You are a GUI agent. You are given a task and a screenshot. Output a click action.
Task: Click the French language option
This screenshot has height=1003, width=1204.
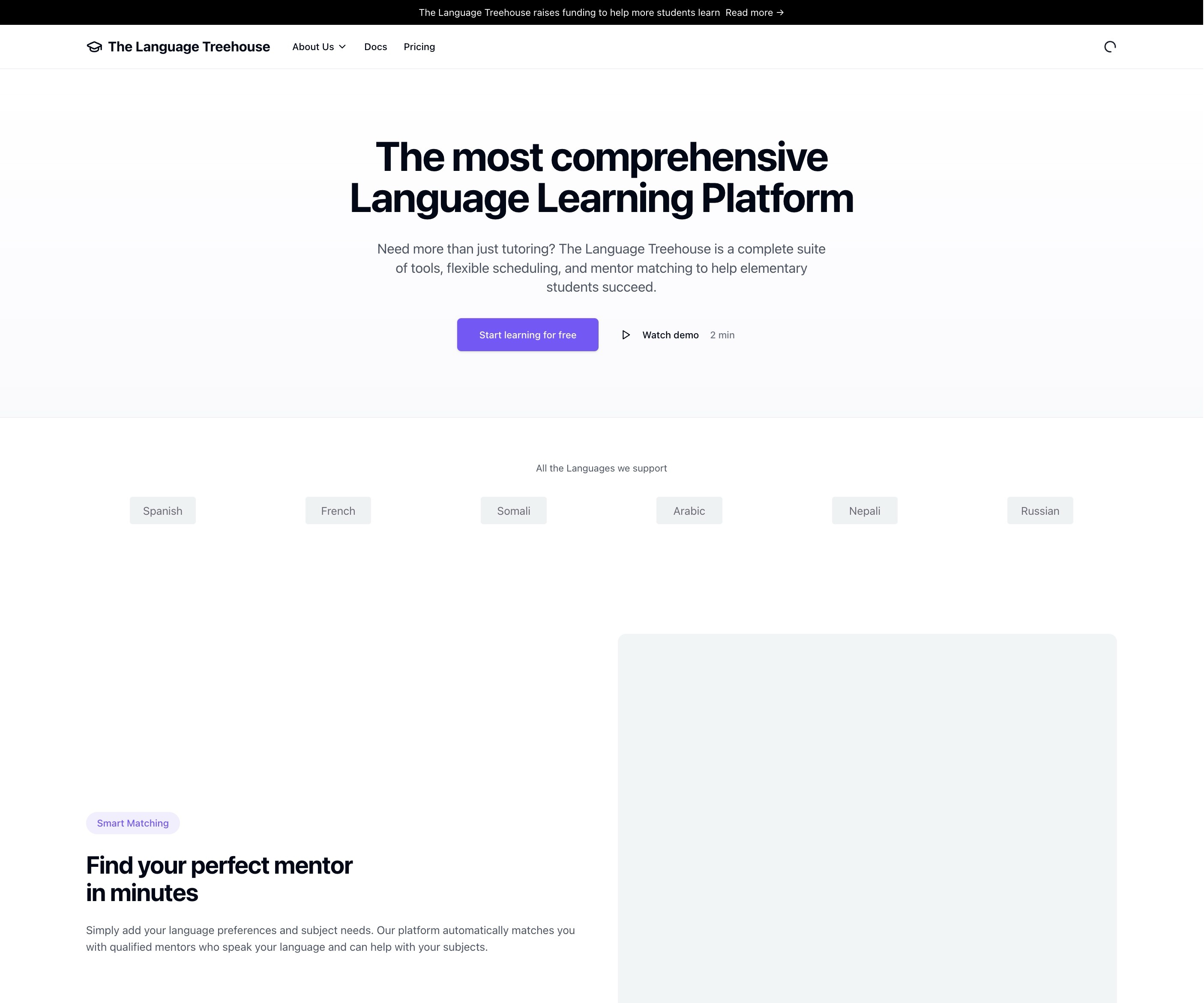(337, 510)
